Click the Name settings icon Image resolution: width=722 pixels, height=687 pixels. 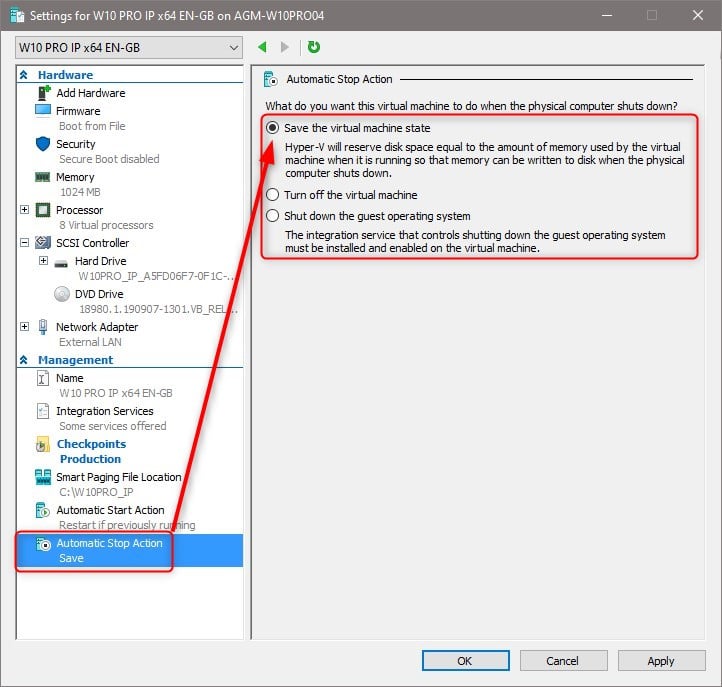(42, 378)
